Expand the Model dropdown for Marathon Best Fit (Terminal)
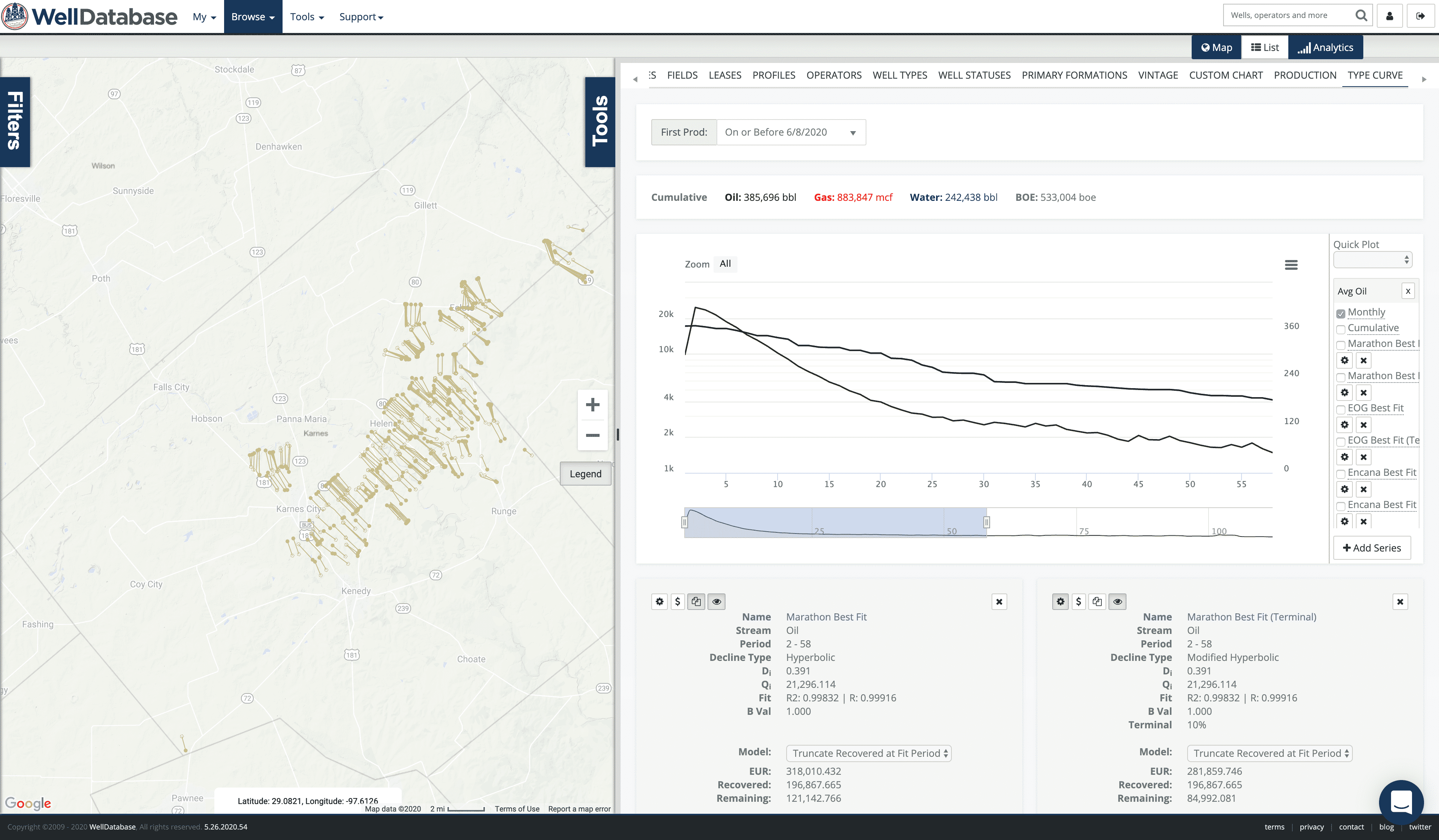Viewport: 1439px width, 840px height. 1269,753
